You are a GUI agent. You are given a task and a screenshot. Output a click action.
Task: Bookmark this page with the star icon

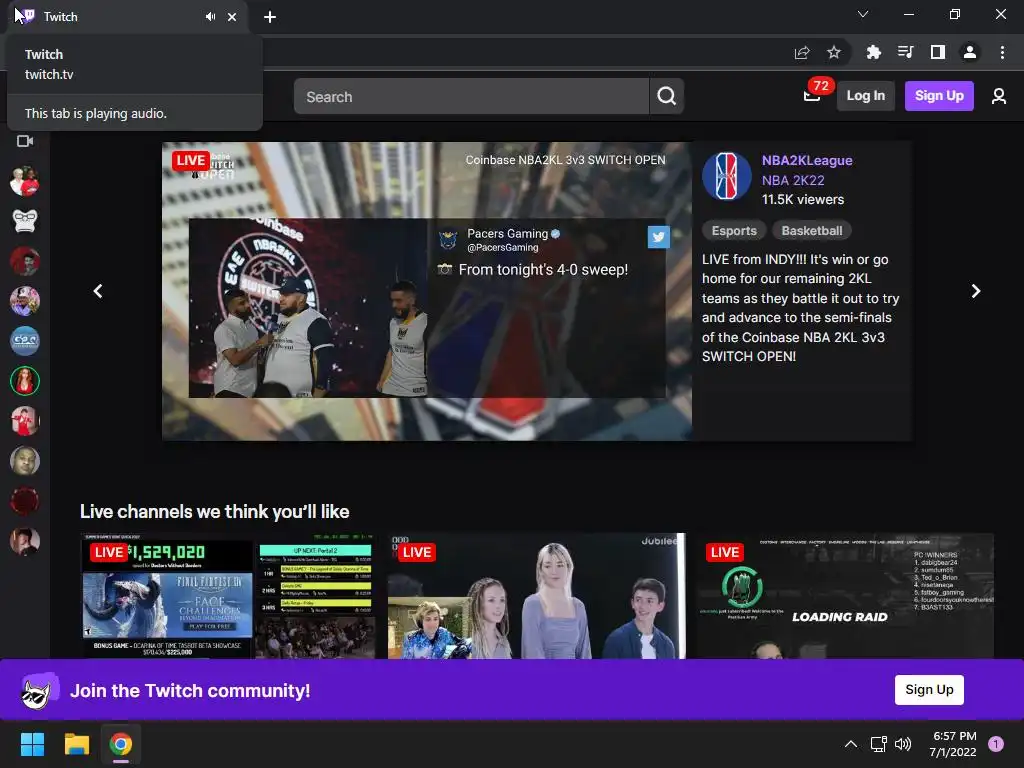(x=833, y=52)
